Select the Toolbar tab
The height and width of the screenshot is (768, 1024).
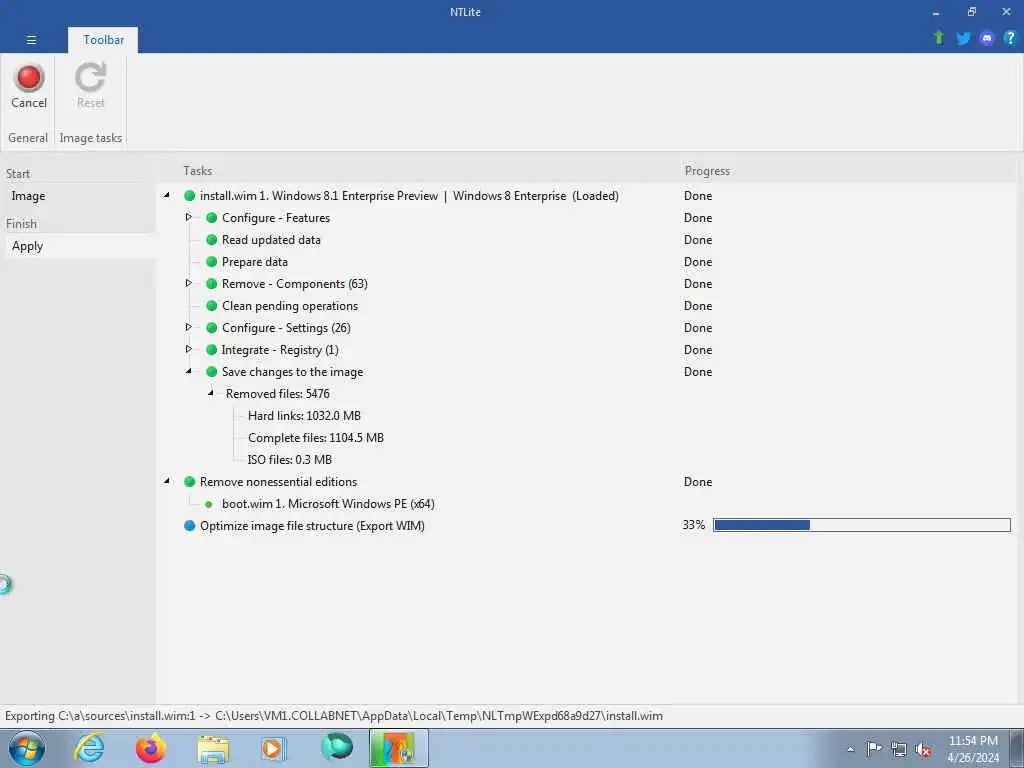tap(103, 40)
